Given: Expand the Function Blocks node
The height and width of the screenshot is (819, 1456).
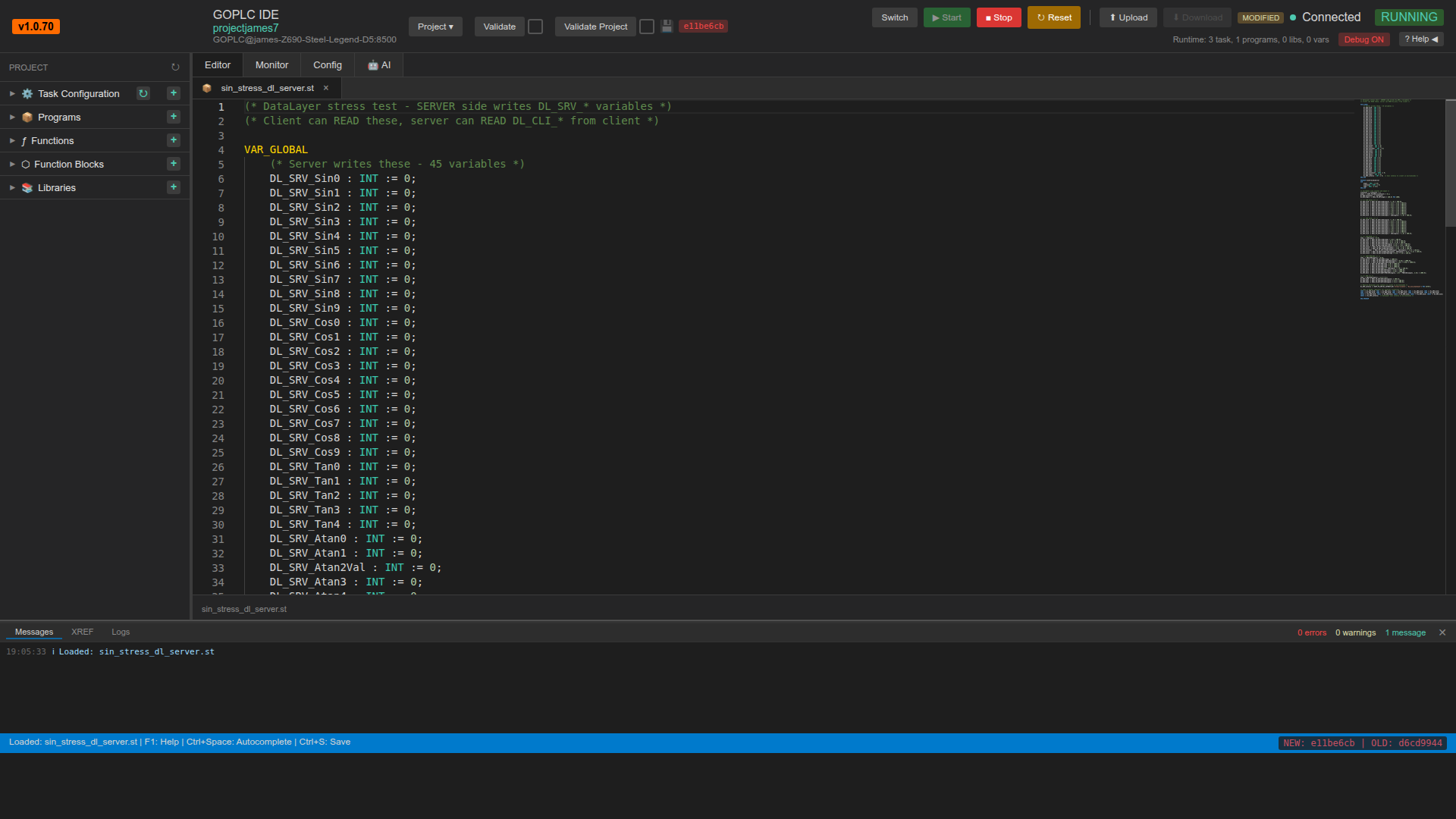Looking at the screenshot, I should 12,165.
